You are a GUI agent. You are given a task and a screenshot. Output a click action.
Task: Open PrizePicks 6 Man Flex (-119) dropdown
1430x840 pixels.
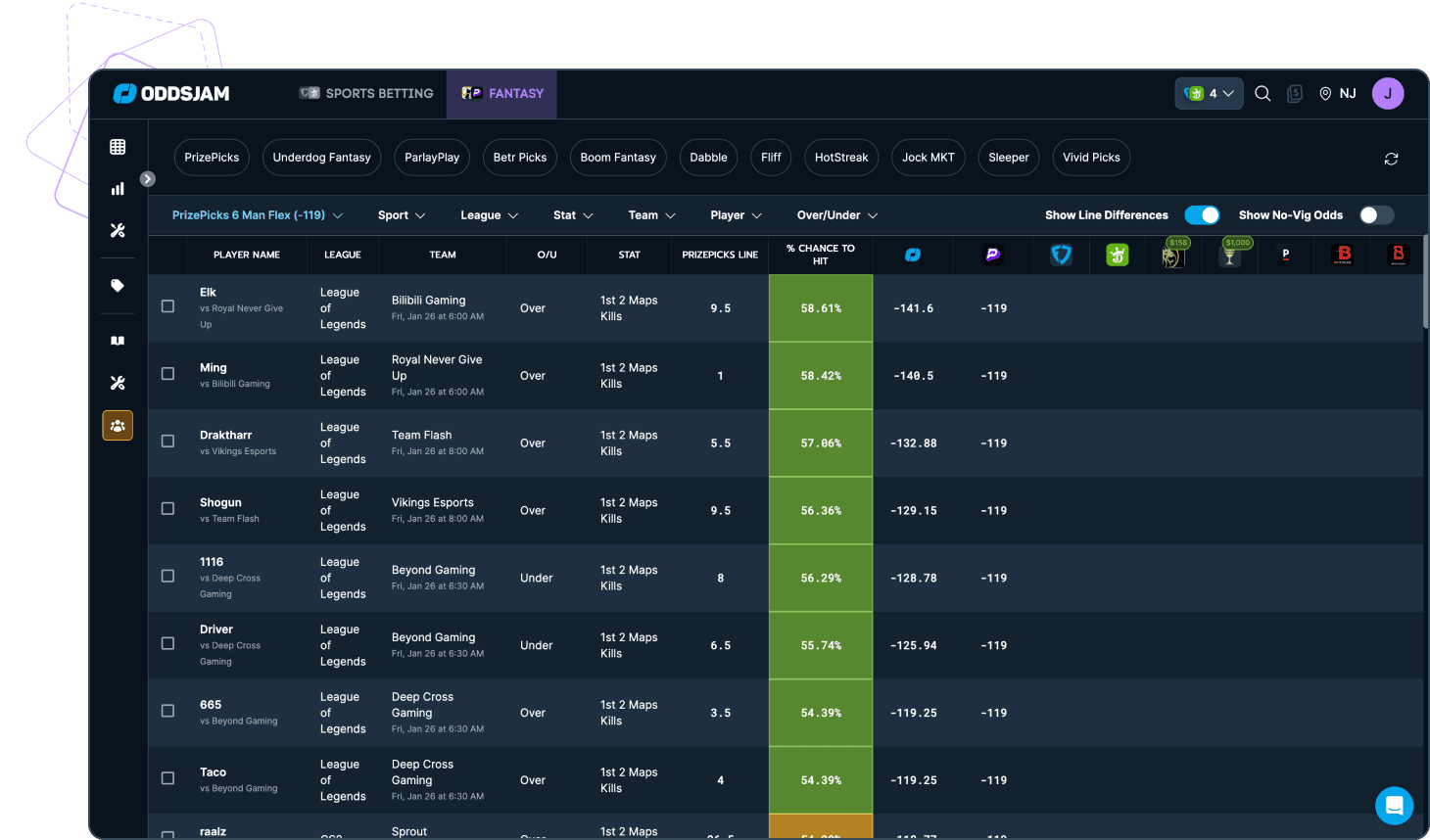click(x=258, y=215)
